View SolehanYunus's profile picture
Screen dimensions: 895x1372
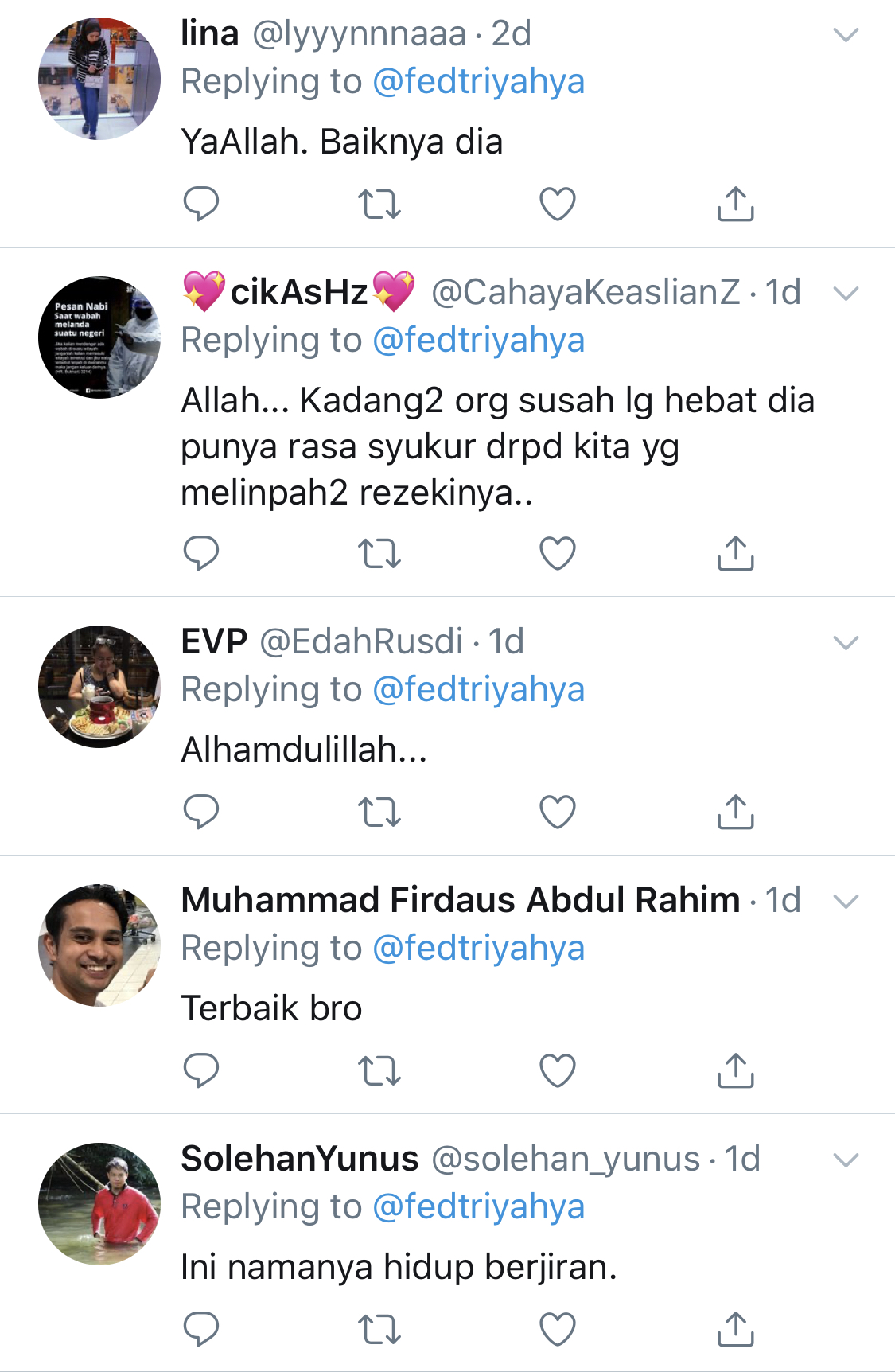(99, 1203)
